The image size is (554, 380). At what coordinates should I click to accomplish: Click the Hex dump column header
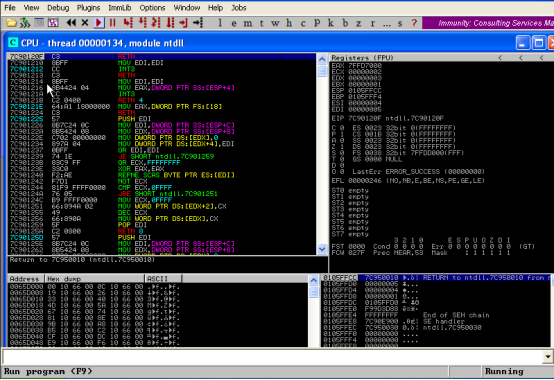tap(94, 279)
